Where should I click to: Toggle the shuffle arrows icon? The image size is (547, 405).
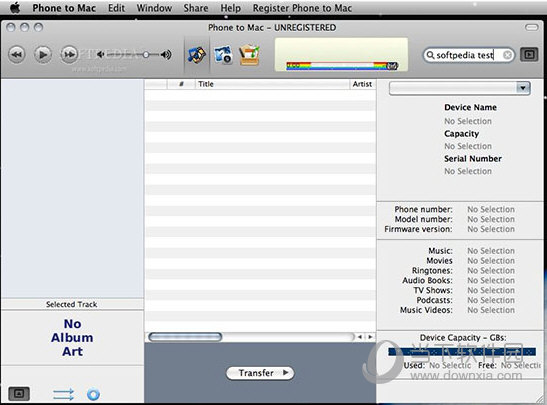(x=63, y=395)
